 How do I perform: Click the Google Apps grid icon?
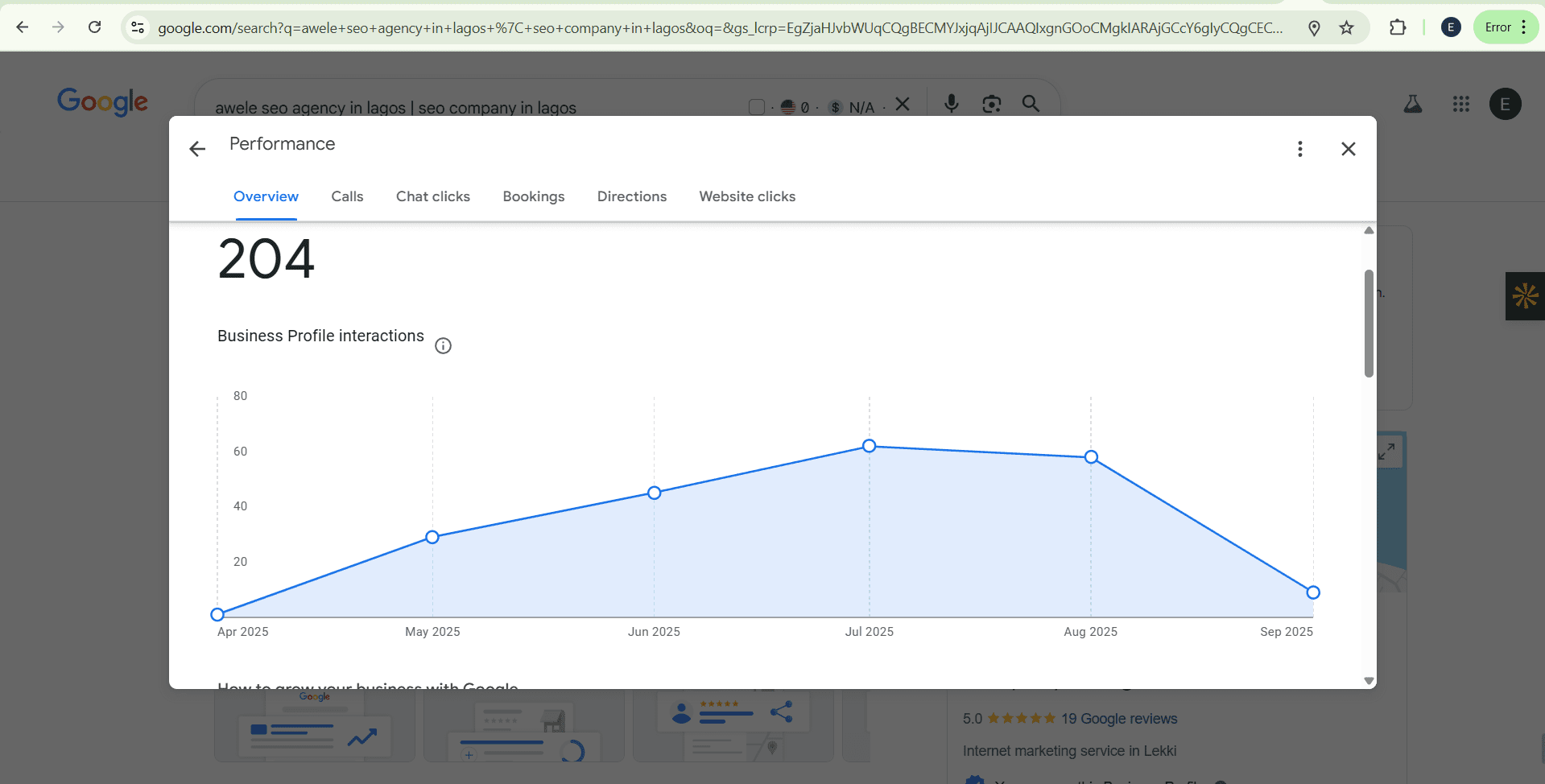click(1460, 104)
